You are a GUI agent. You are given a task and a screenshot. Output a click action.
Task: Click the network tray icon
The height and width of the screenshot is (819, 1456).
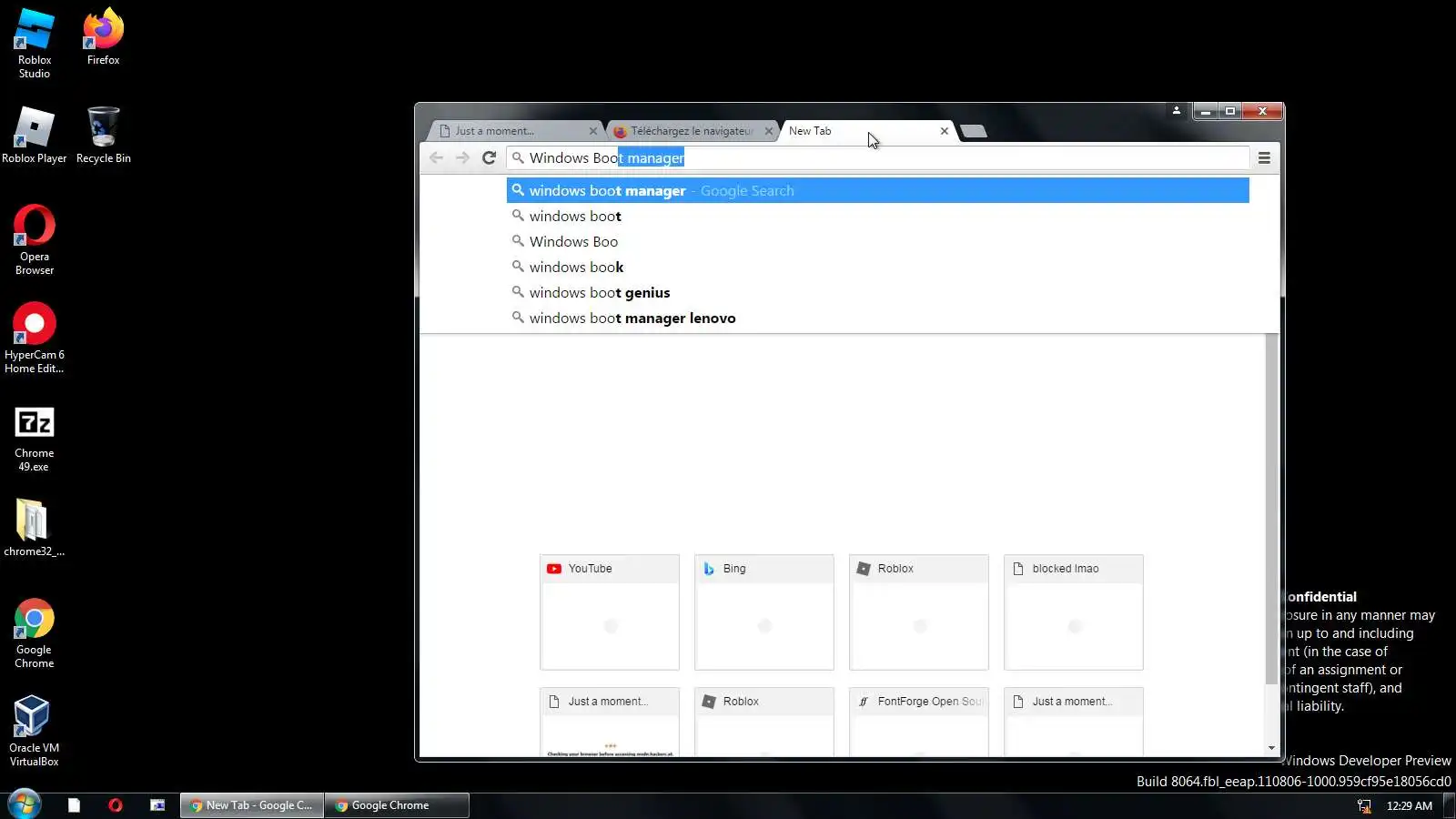(x=1364, y=805)
